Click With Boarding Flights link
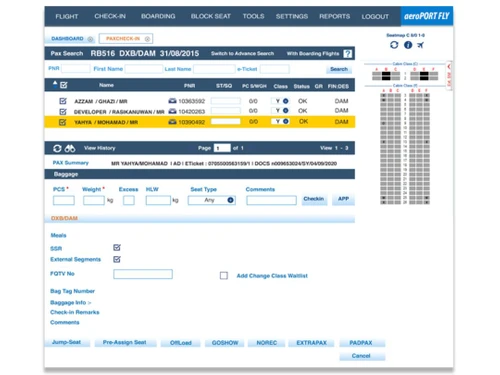The height and width of the screenshot is (375, 500). coord(313,53)
